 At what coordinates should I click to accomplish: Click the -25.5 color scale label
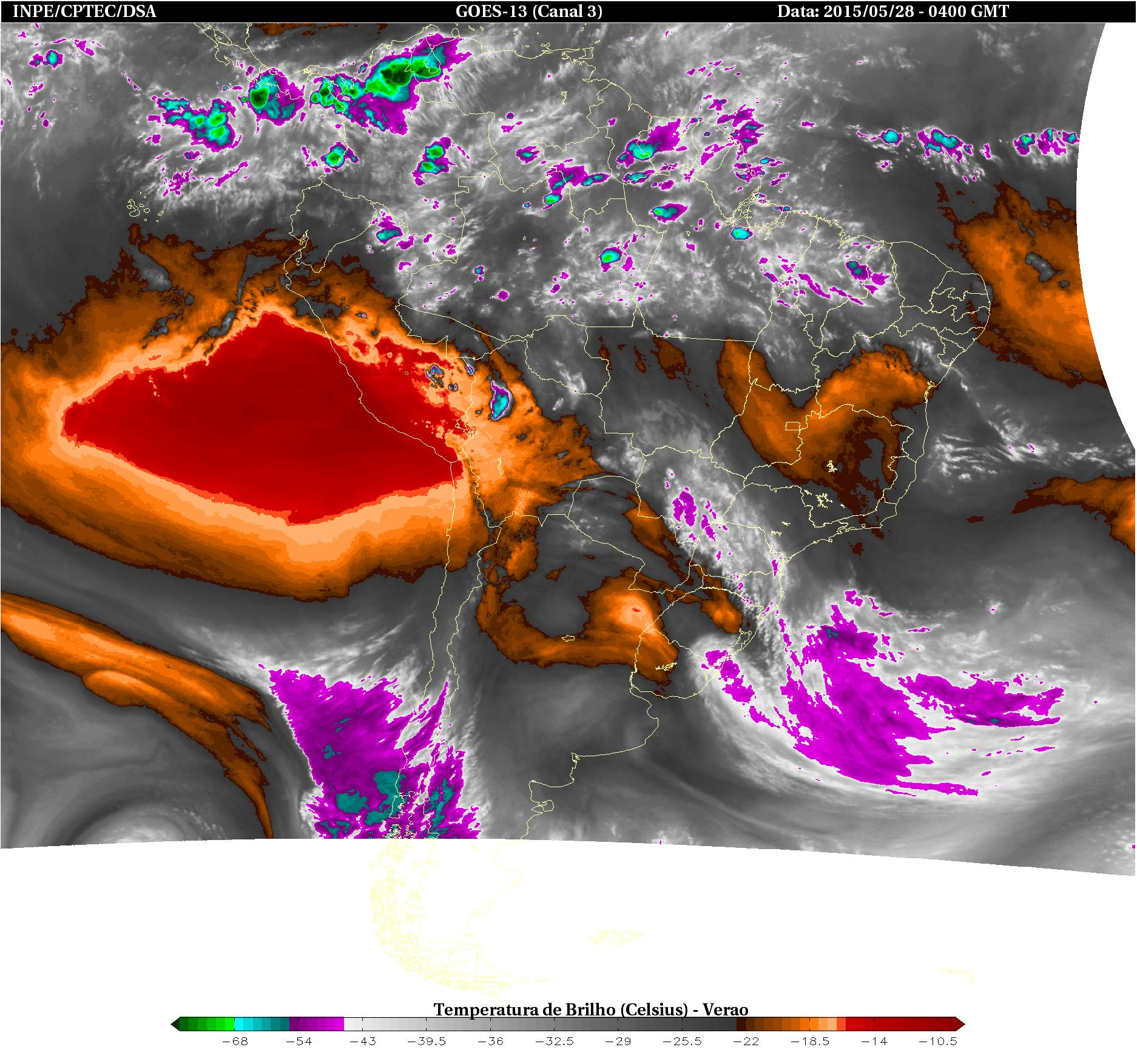coord(682,1042)
